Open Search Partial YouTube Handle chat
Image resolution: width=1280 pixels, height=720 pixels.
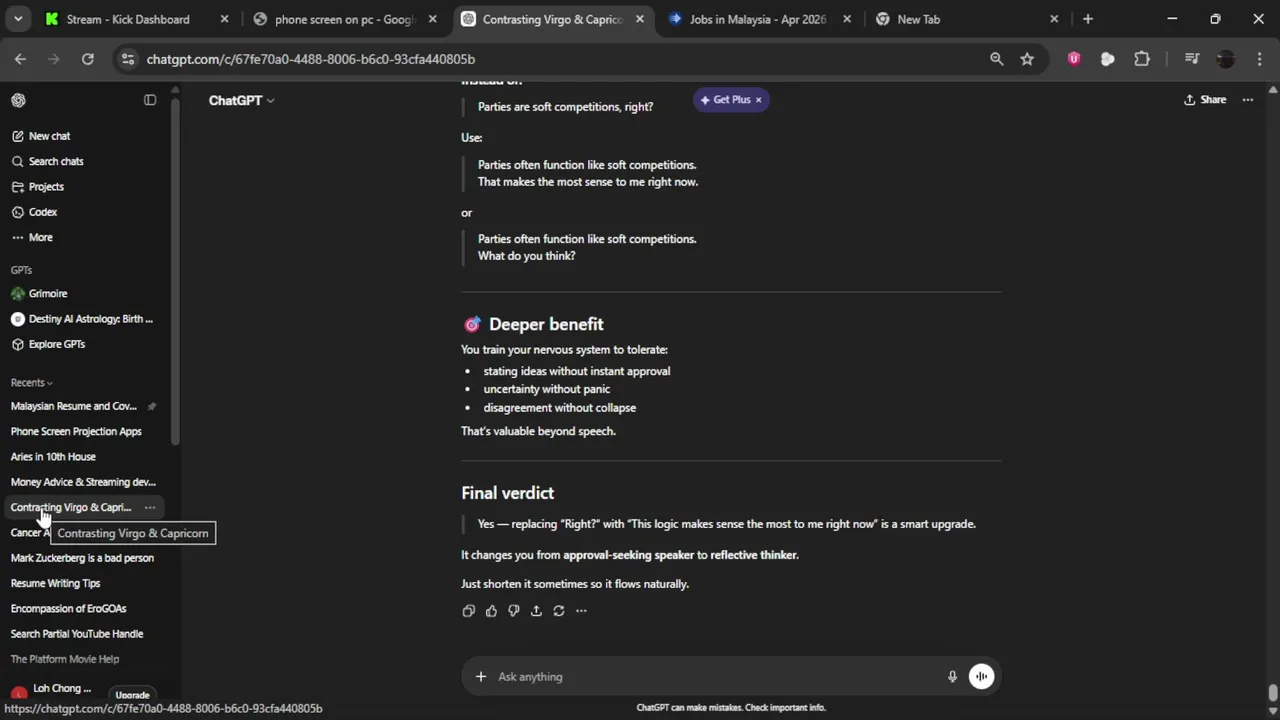[x=77, y=634]
